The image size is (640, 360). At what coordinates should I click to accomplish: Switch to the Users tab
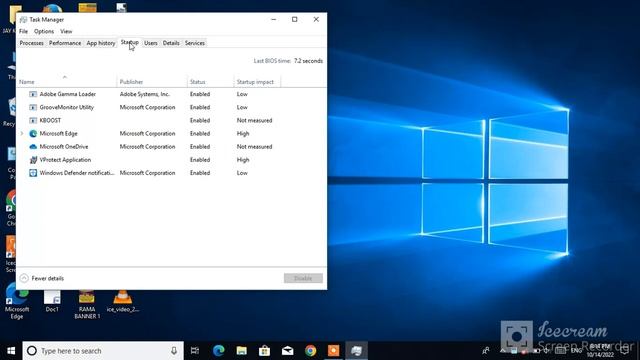click(x=151, y=43)
